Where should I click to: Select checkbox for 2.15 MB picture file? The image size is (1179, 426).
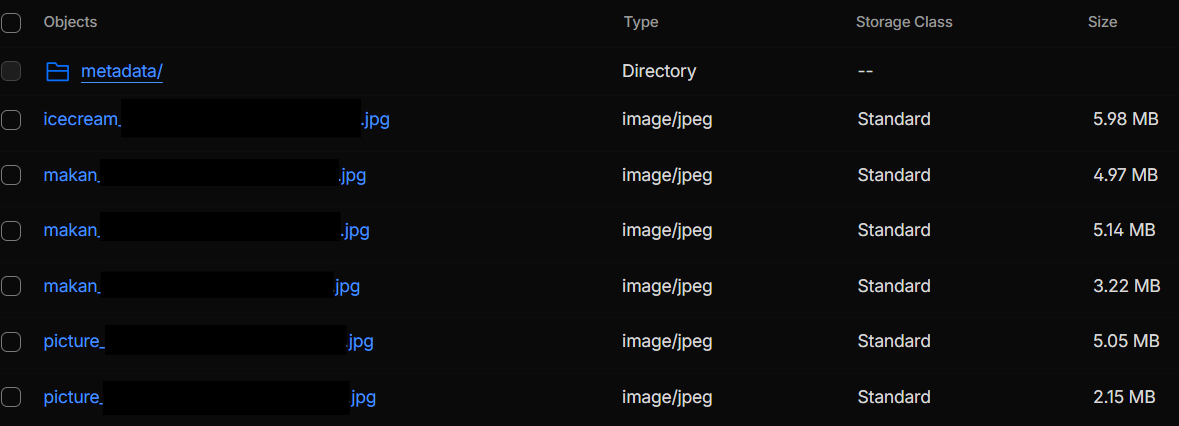[11, 397]
